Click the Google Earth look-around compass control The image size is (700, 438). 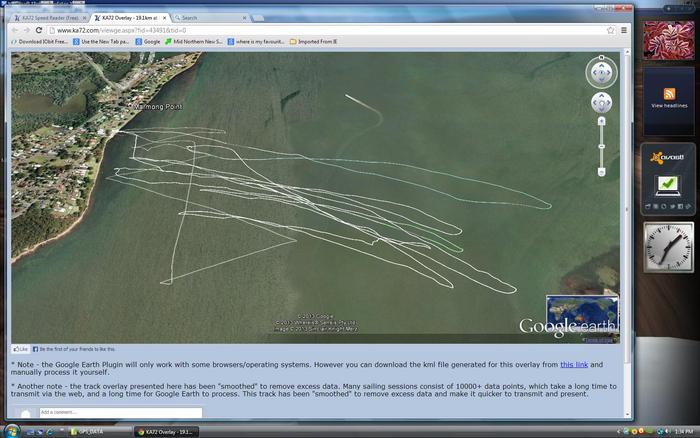(601, 72)
